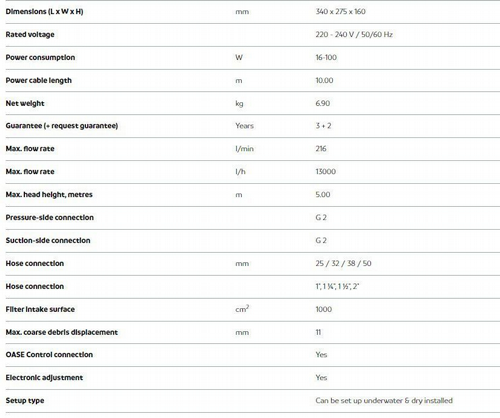Select the Power cable length label
The width and height of the screenshot is (500, 418).
[x=39, y=80]
